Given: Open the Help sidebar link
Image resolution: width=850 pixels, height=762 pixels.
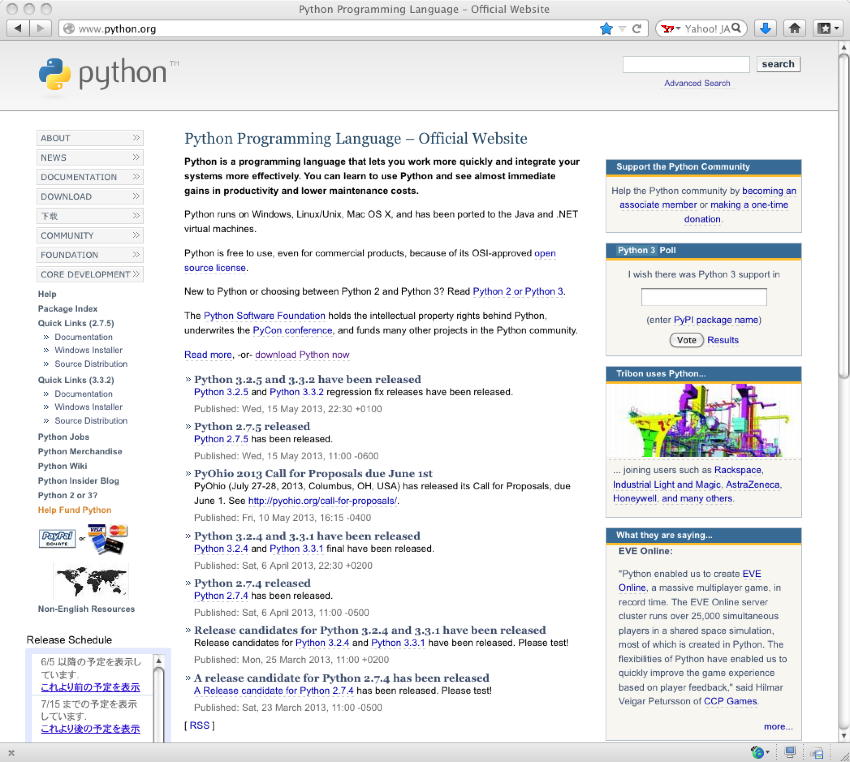Looking at the screenshot, I should 47,294.
